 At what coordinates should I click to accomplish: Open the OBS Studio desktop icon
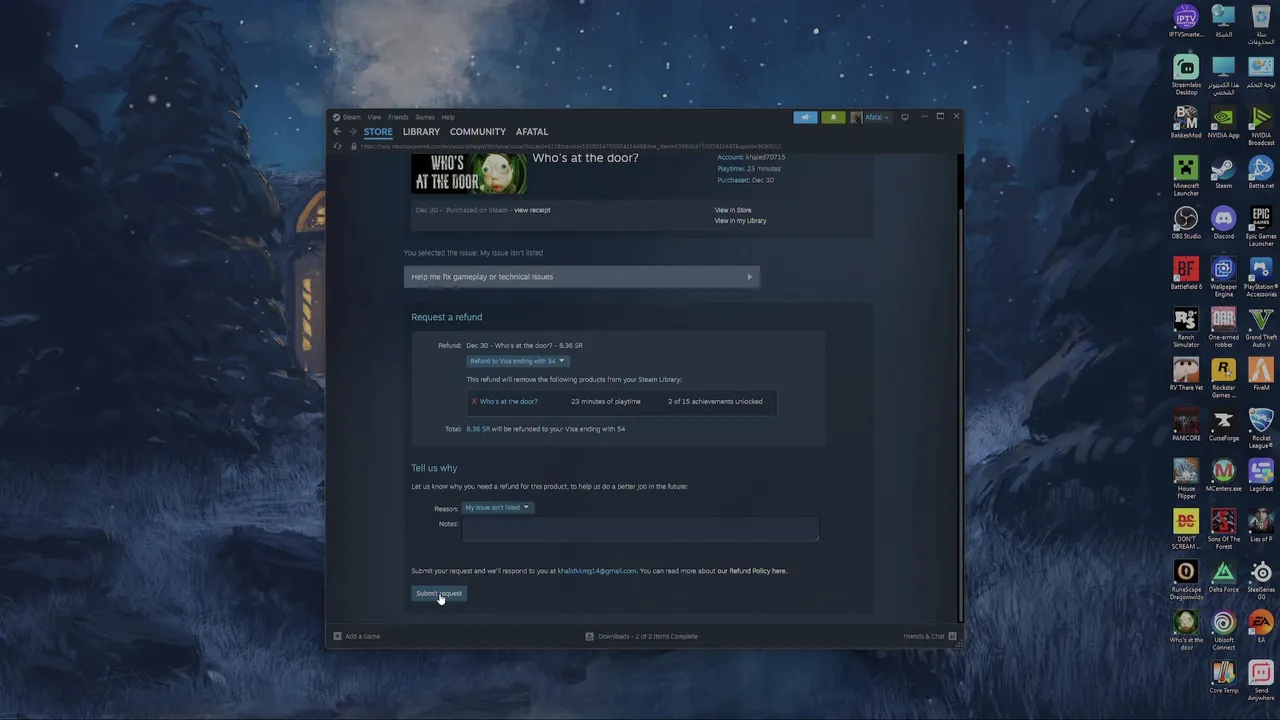[x=1186, y=224]
